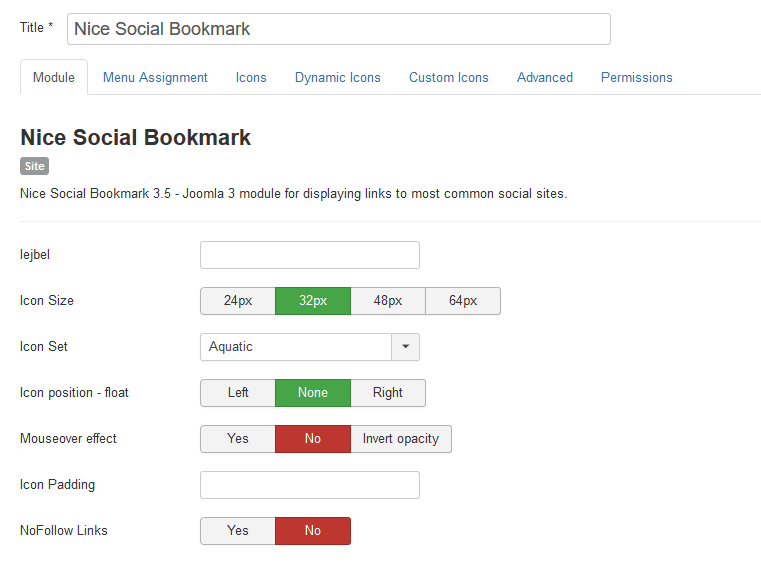761x570 pixels.
Task: Click the Title input field
Action: pos(338,29)
